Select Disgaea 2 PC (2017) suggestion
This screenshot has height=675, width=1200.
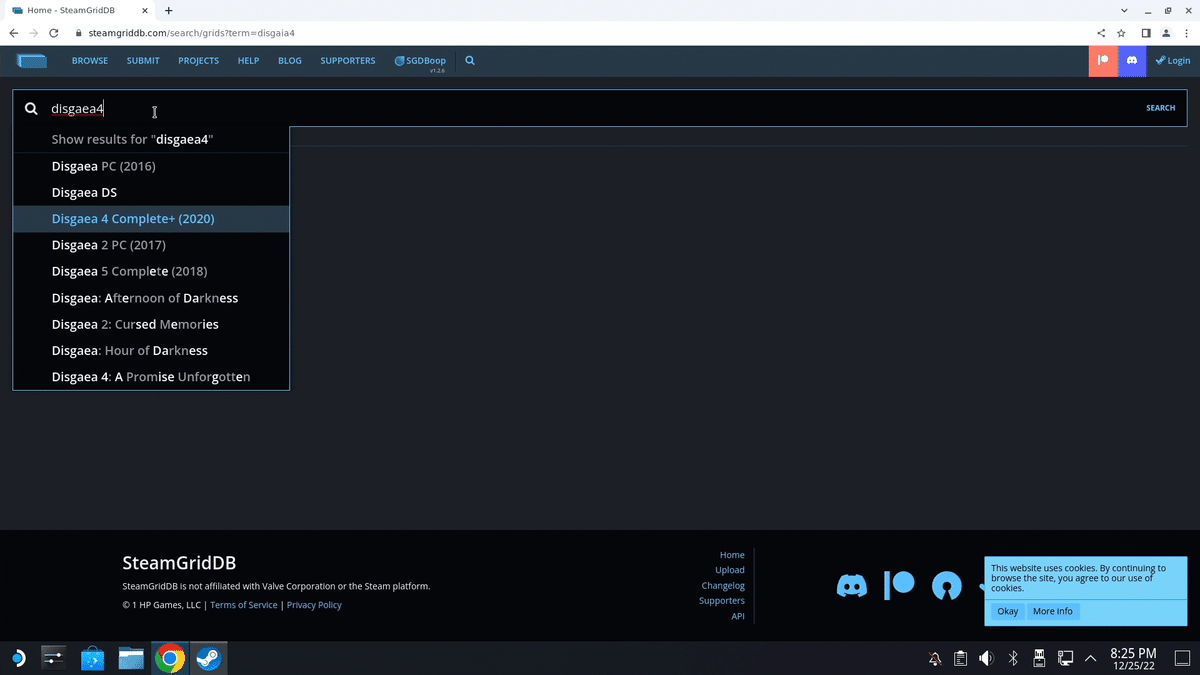[x=151, y=245]
